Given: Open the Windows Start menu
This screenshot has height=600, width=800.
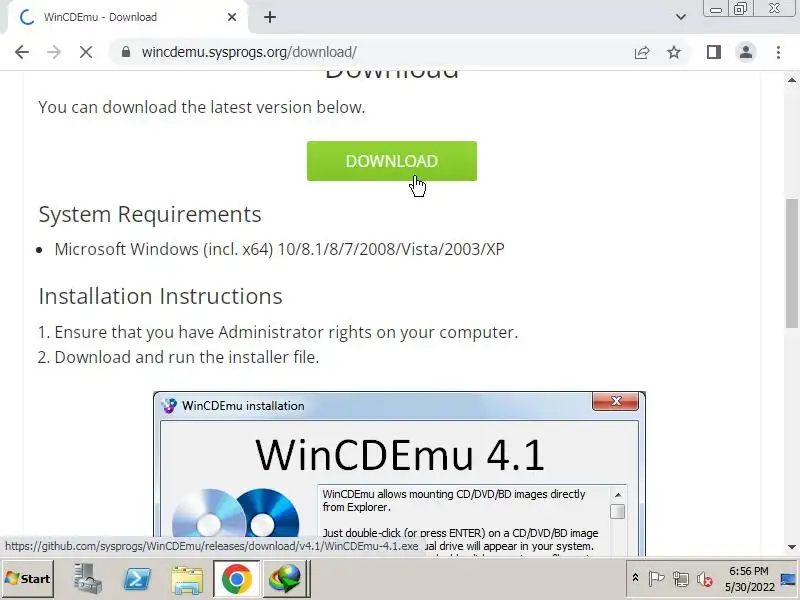Looking at the screenshot, I should click(28, 579).
